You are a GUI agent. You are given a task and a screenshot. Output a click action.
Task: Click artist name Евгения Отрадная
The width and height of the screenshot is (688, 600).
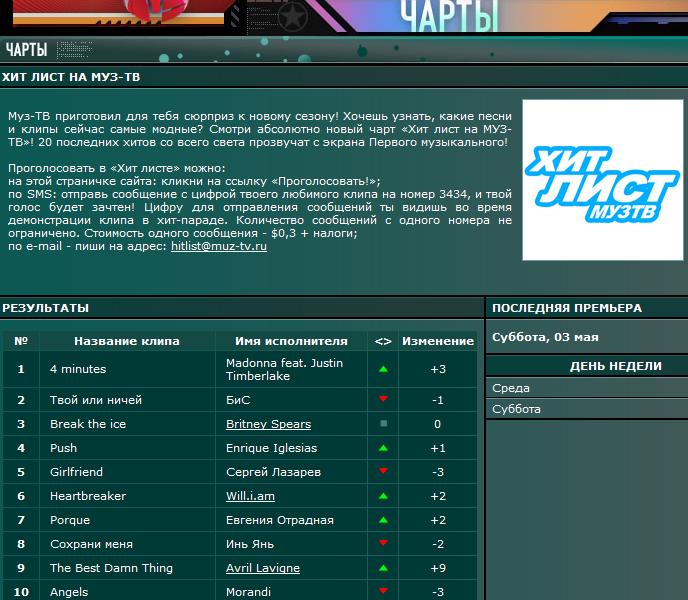280,520
